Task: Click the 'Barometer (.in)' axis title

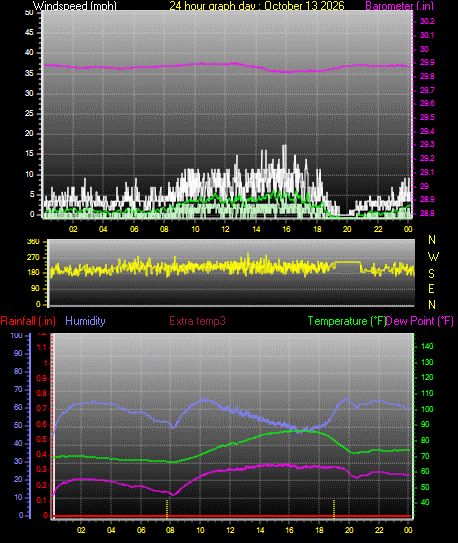Action: tap(399, 6)
